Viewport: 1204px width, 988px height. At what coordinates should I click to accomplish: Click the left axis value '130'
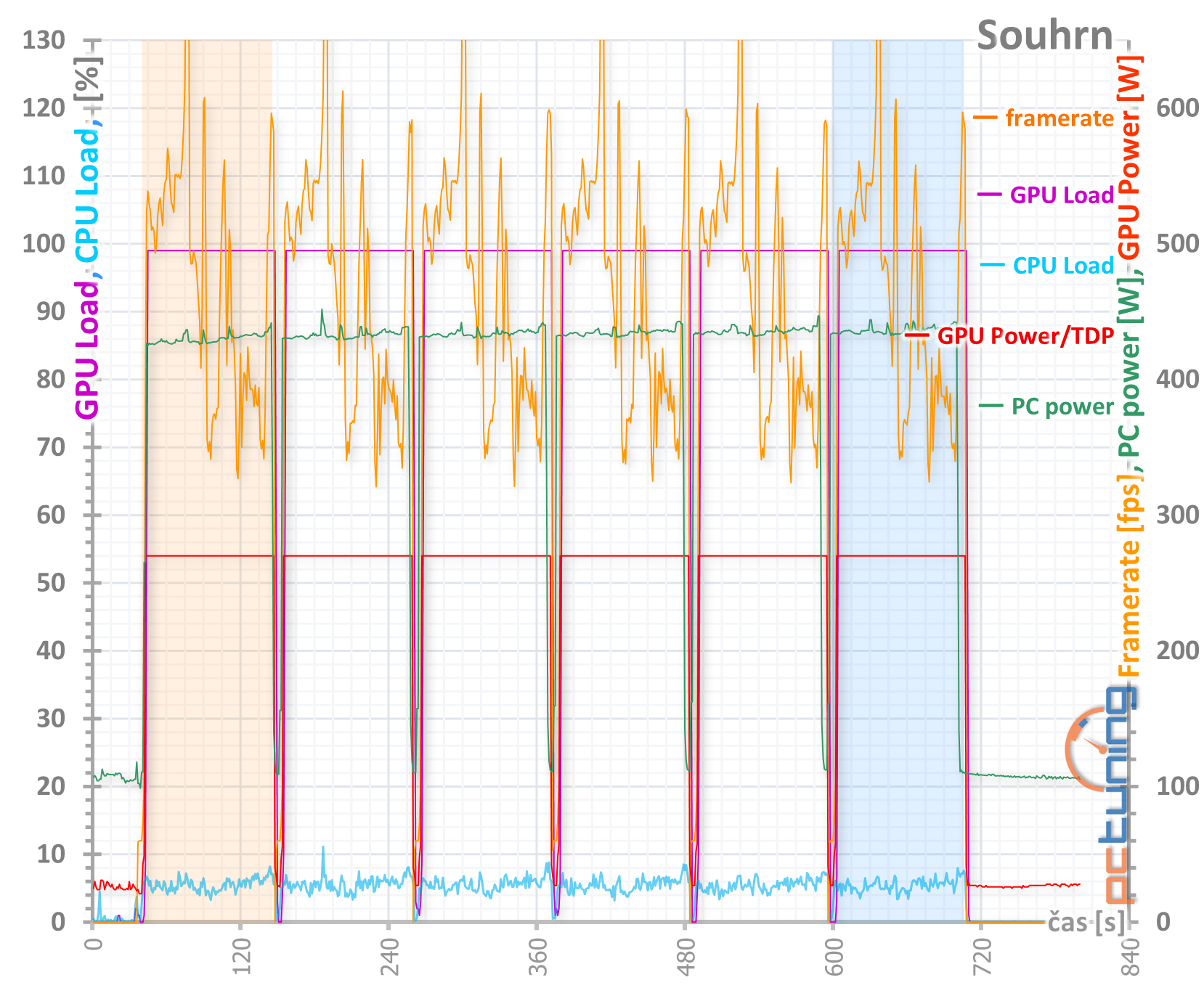point(44,41)
